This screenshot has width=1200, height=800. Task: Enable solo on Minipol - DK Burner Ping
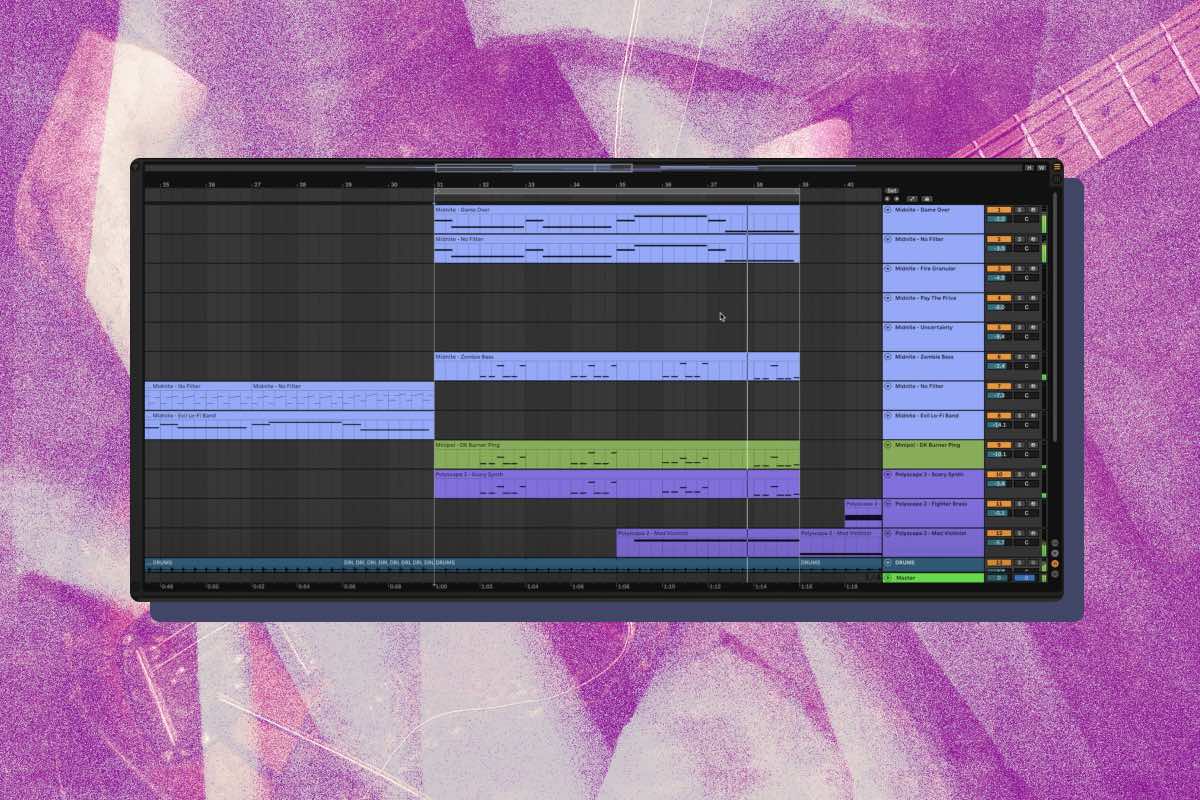point(1017,444)
